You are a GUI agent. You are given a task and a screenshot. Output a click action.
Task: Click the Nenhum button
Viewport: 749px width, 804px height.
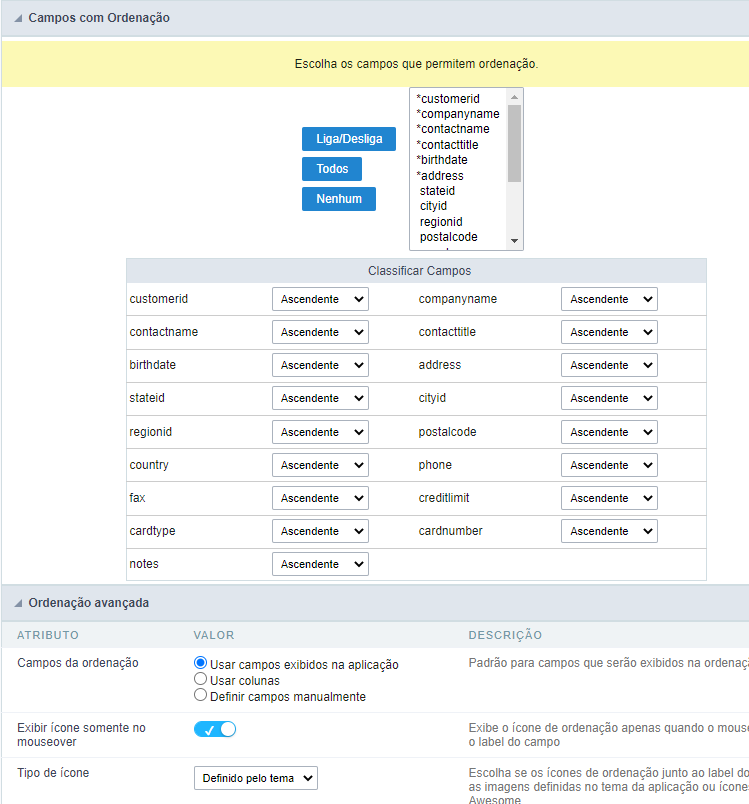pyautogui.click(x=338, y=199)
